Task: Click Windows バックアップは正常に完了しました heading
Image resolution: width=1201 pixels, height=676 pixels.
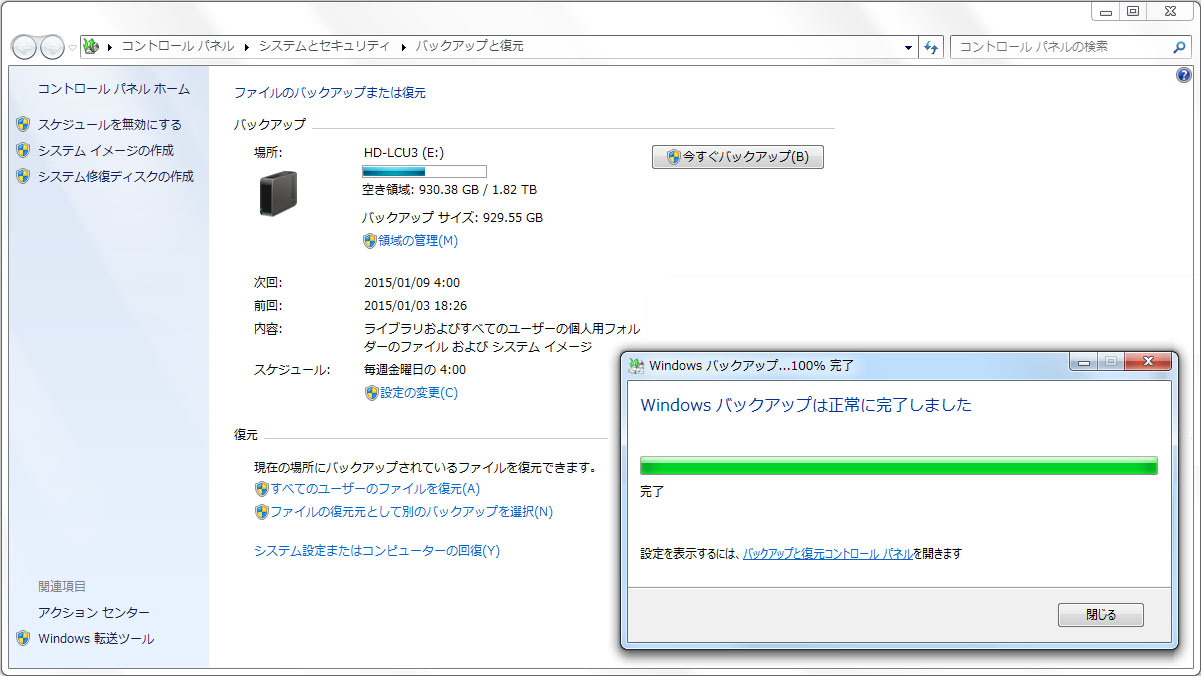Action: coord(806,405)
